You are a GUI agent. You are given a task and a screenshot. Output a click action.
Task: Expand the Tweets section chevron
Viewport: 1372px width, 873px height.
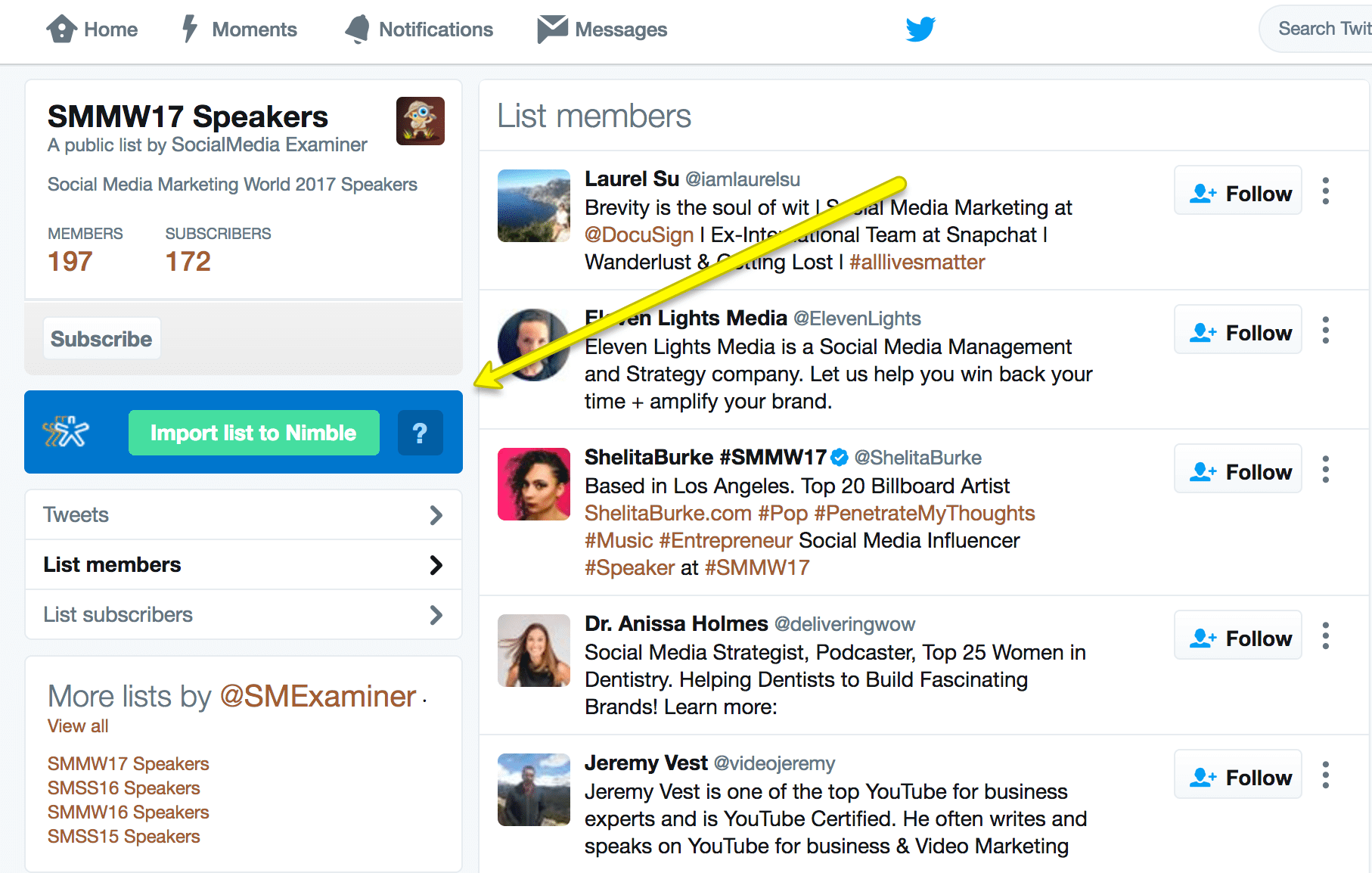click(436, 515)
